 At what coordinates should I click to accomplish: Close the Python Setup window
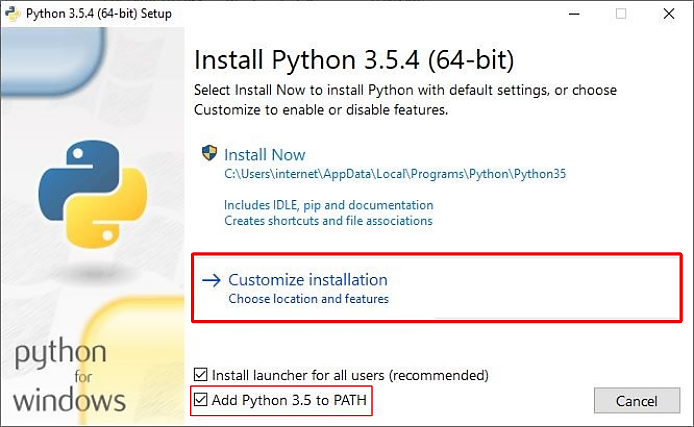coord(667,14)
